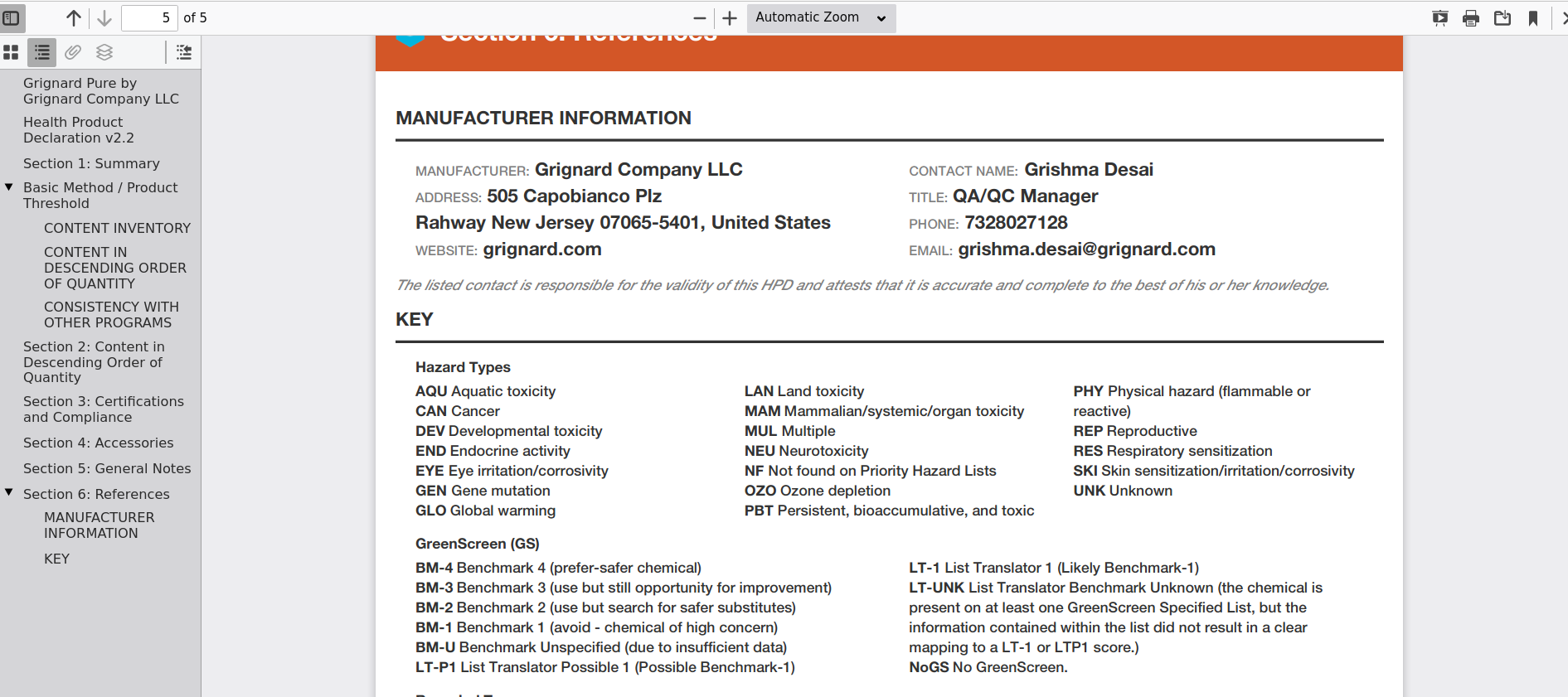This screenshot has width=1568, height=697.
Task: Jump to CONTENT INVENTORY outline entry
Action: [x=117, y=228]
